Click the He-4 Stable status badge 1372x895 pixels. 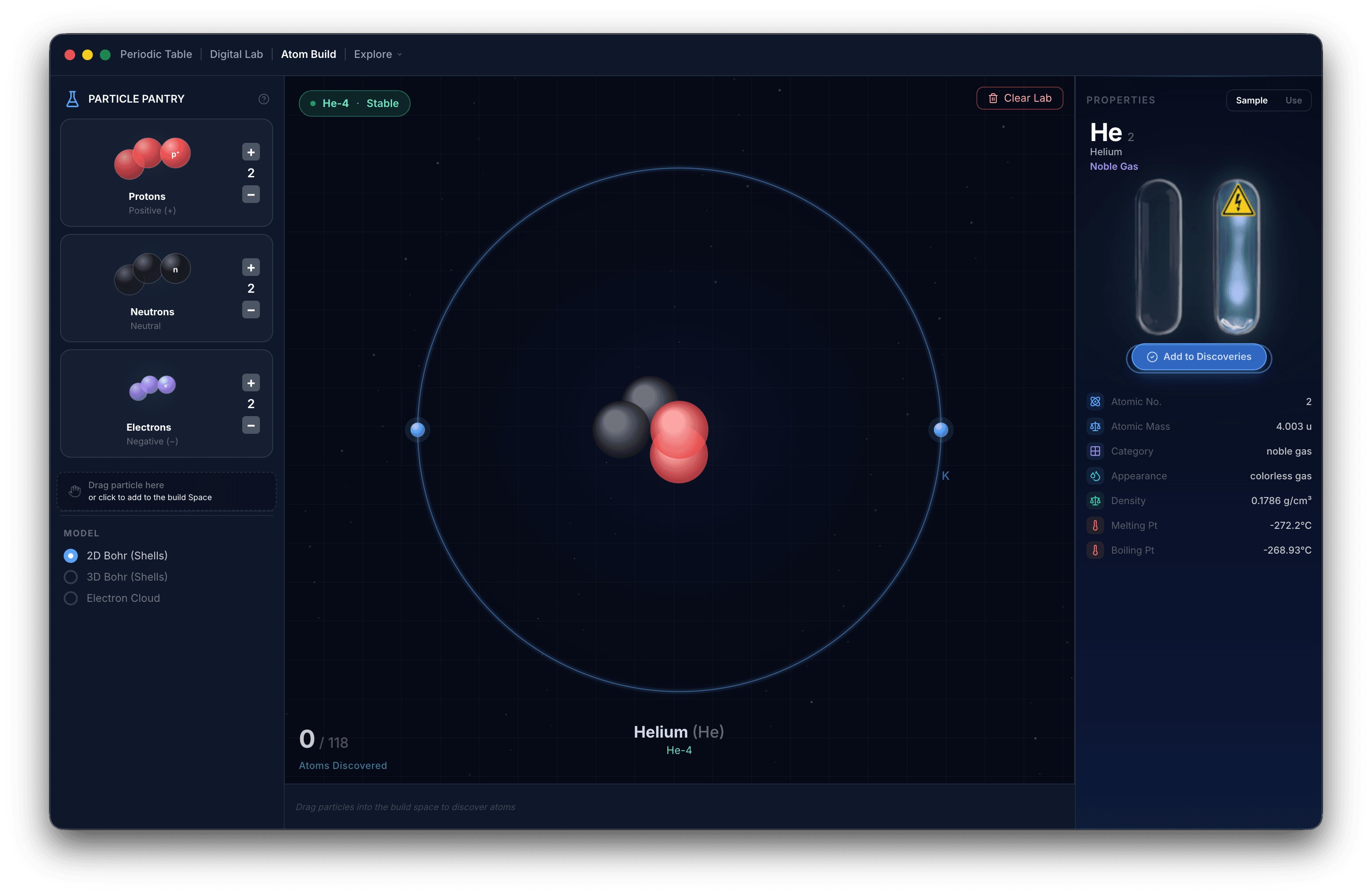click(x=354, y=103)
